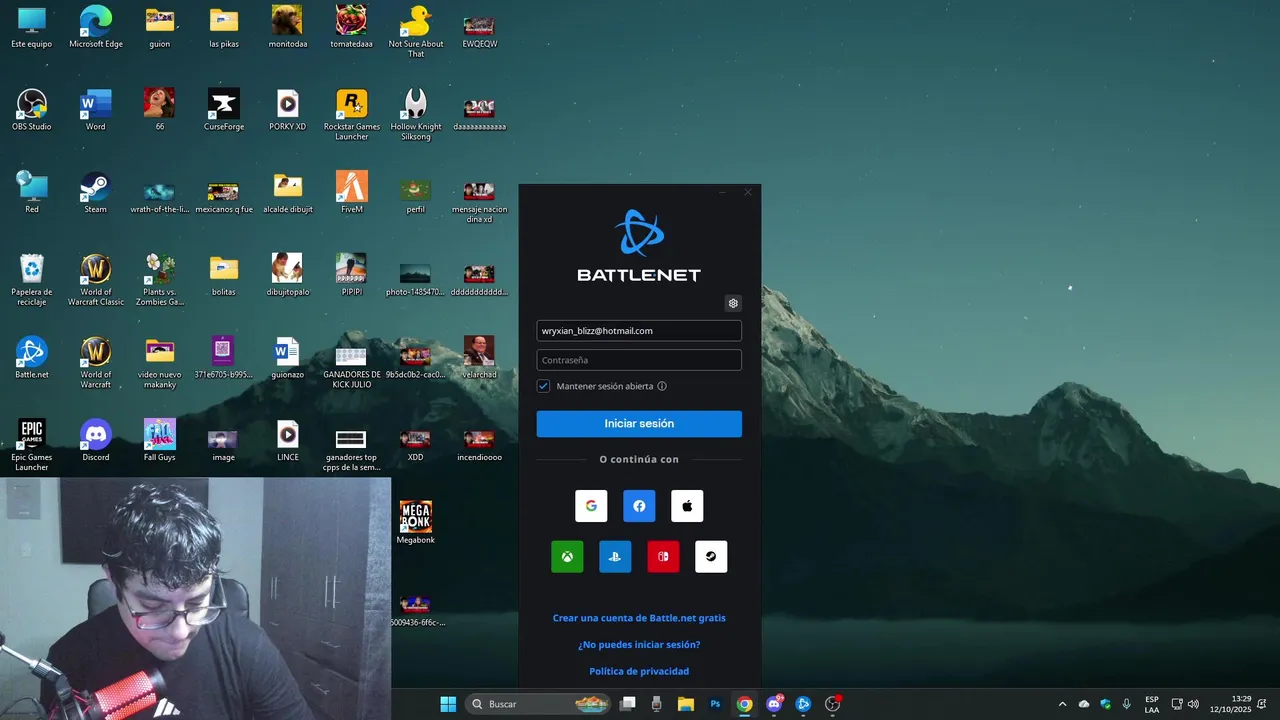Select Hollow Knight Silksong shortcut
Screen dimensions: 1280x720
[416, 116]
